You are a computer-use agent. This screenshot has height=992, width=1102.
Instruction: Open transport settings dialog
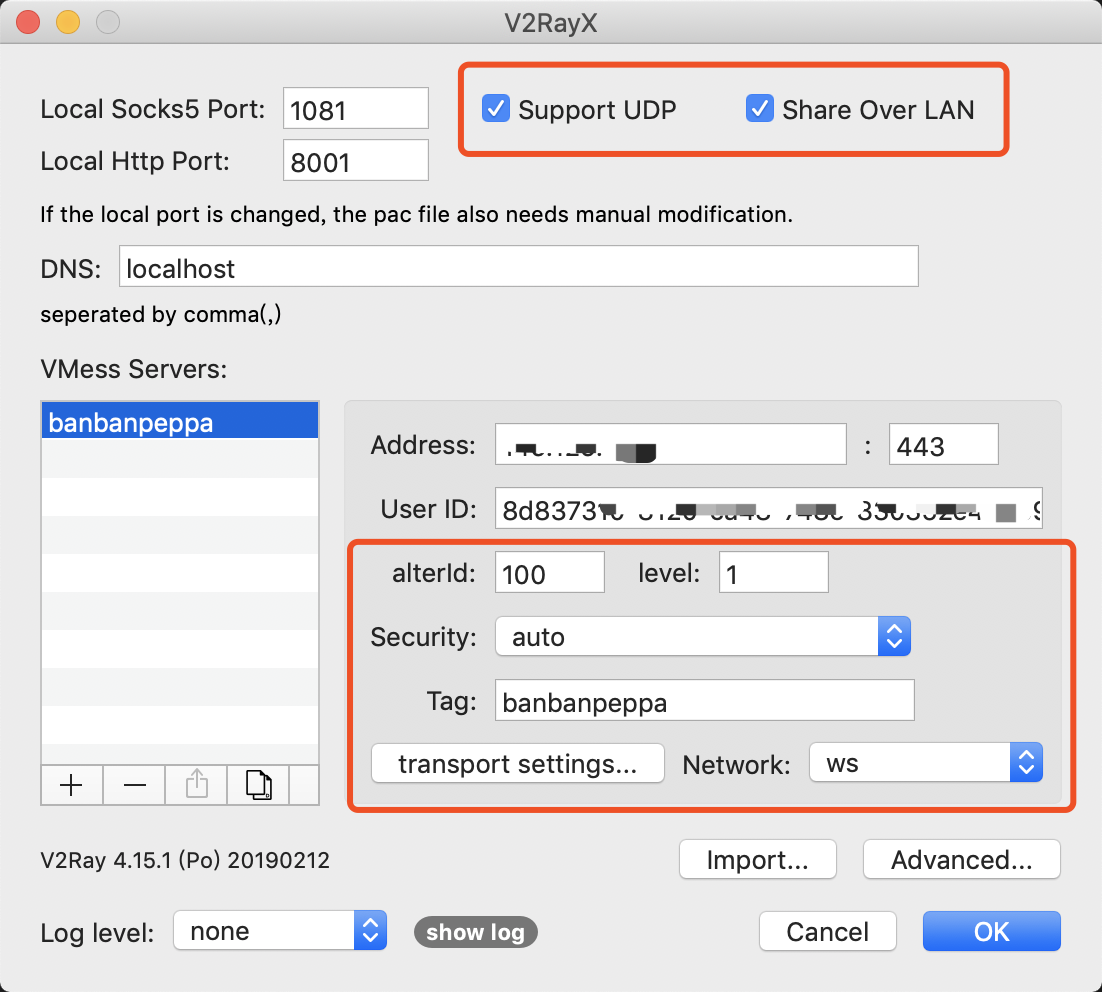pos(517,764)
